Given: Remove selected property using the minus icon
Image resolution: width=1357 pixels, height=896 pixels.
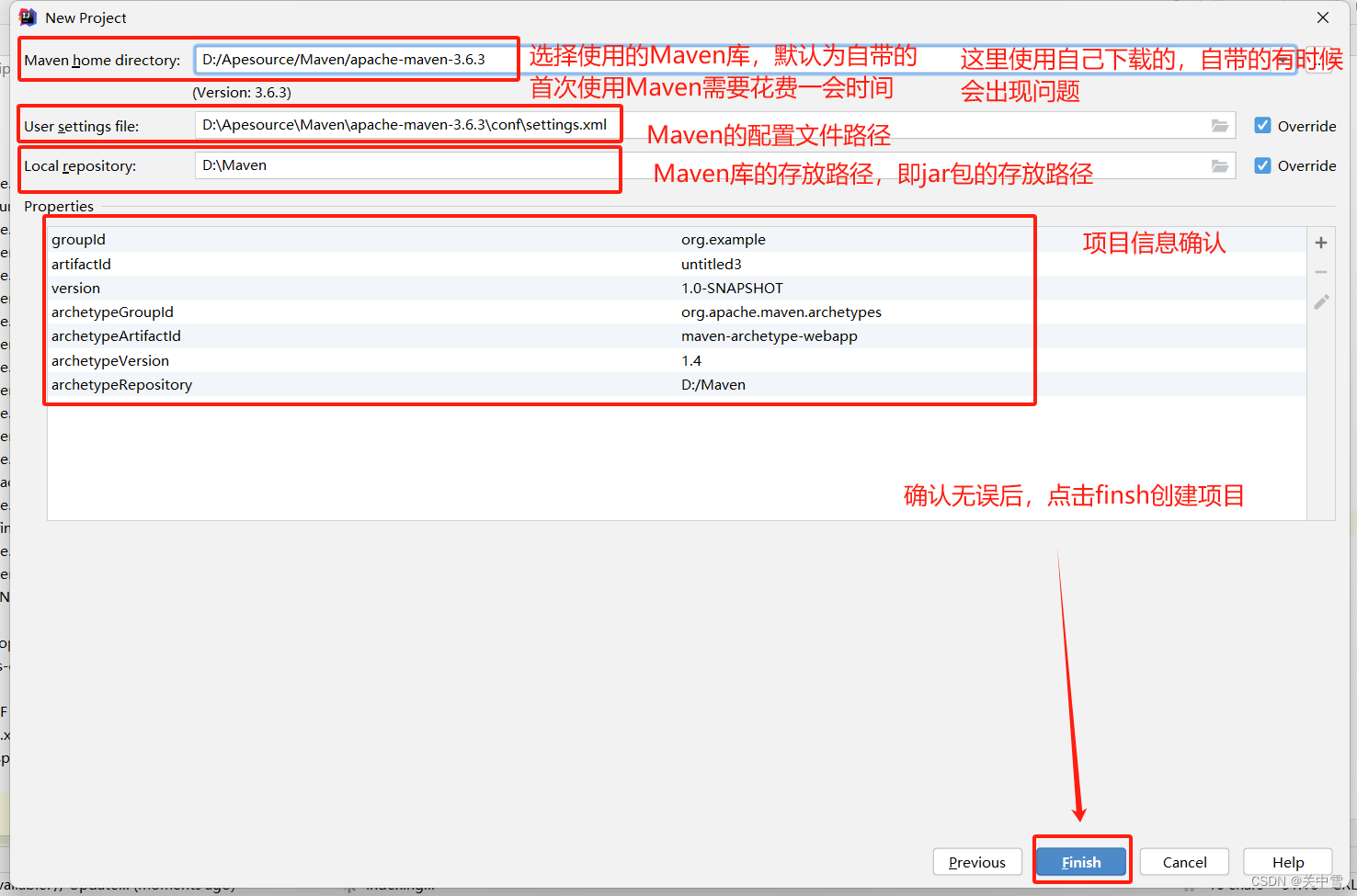Looking at the screenshot, I should coord(1320,272).
